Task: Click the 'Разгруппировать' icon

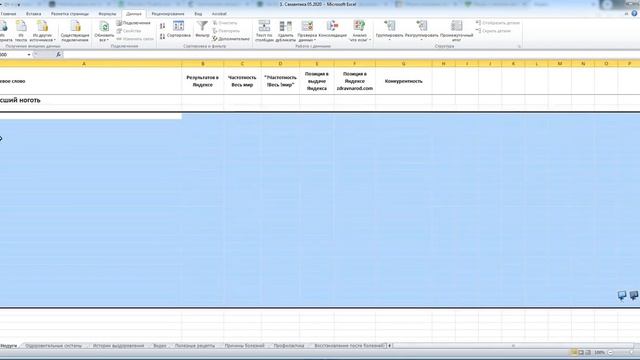Action: point(422,26)
